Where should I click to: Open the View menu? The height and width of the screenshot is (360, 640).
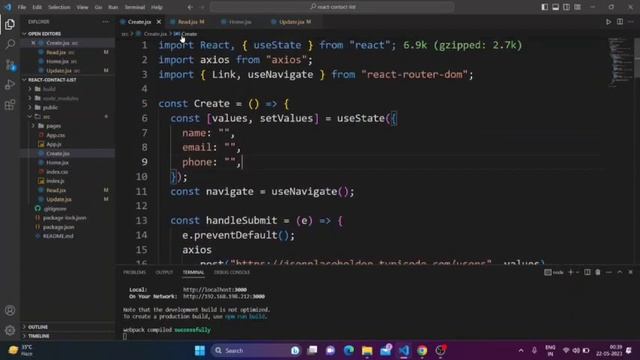coord(82,7)
